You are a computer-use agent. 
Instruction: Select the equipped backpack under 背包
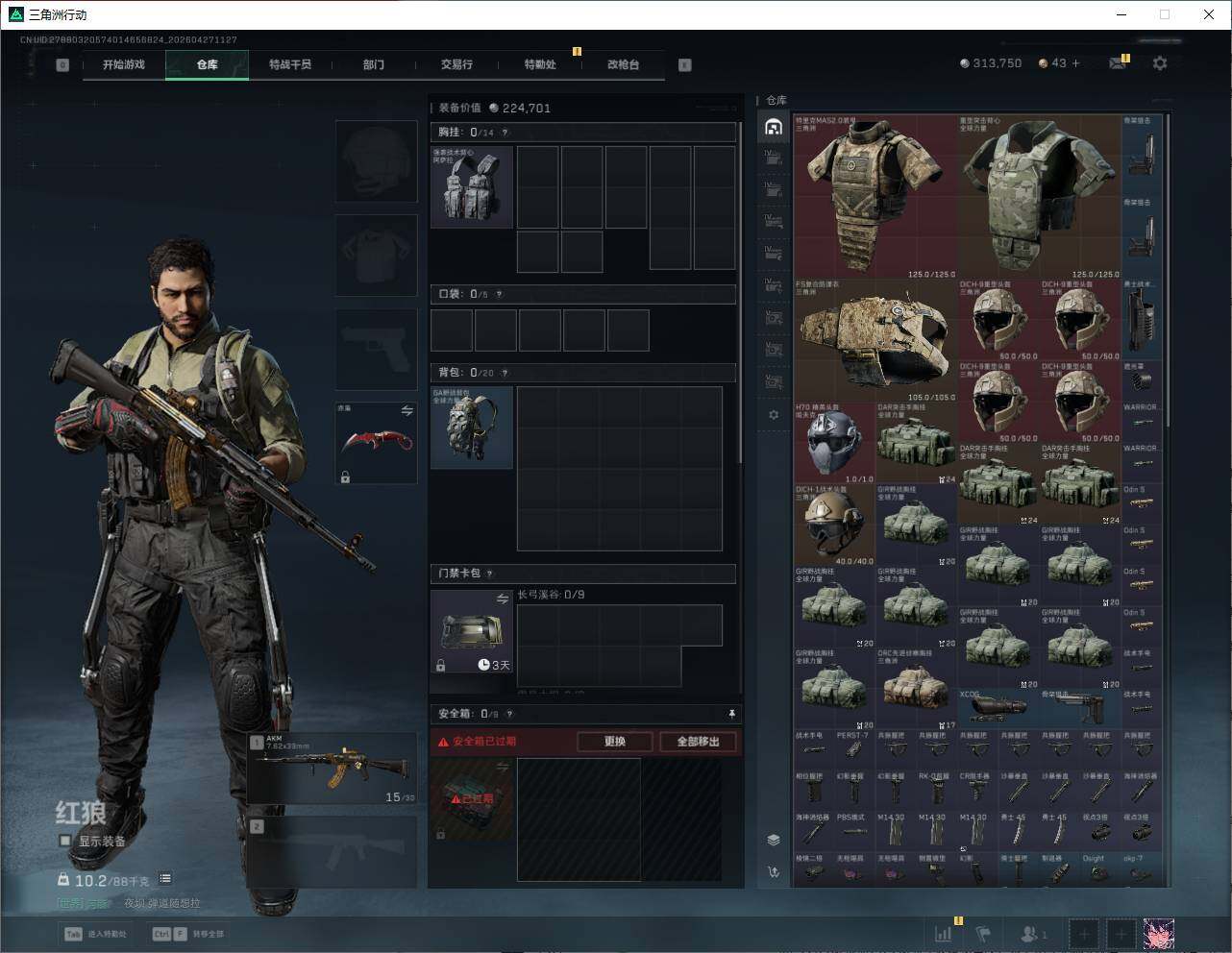[x=472, y=428]
